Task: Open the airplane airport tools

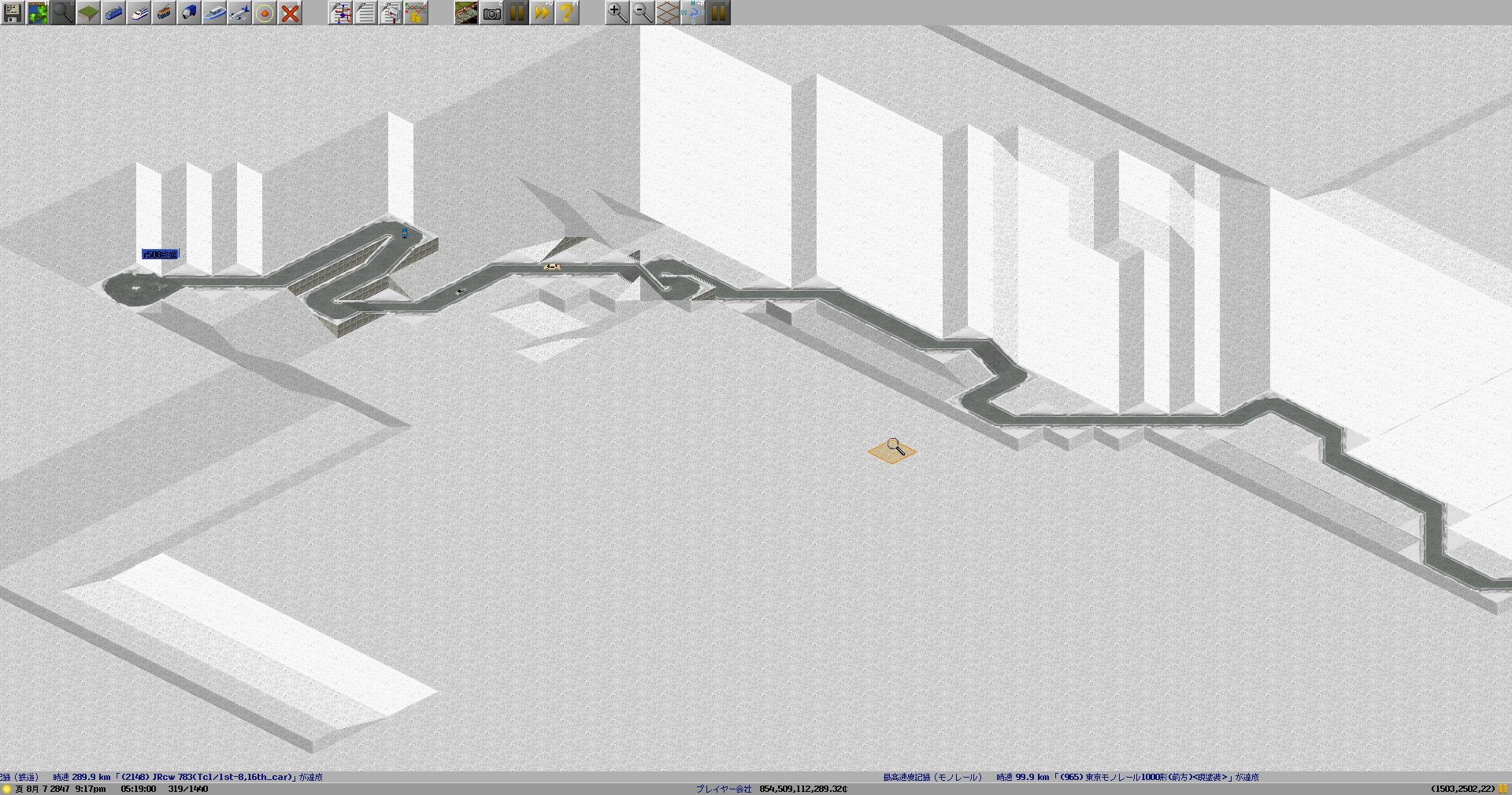Action: click(239, 13)
